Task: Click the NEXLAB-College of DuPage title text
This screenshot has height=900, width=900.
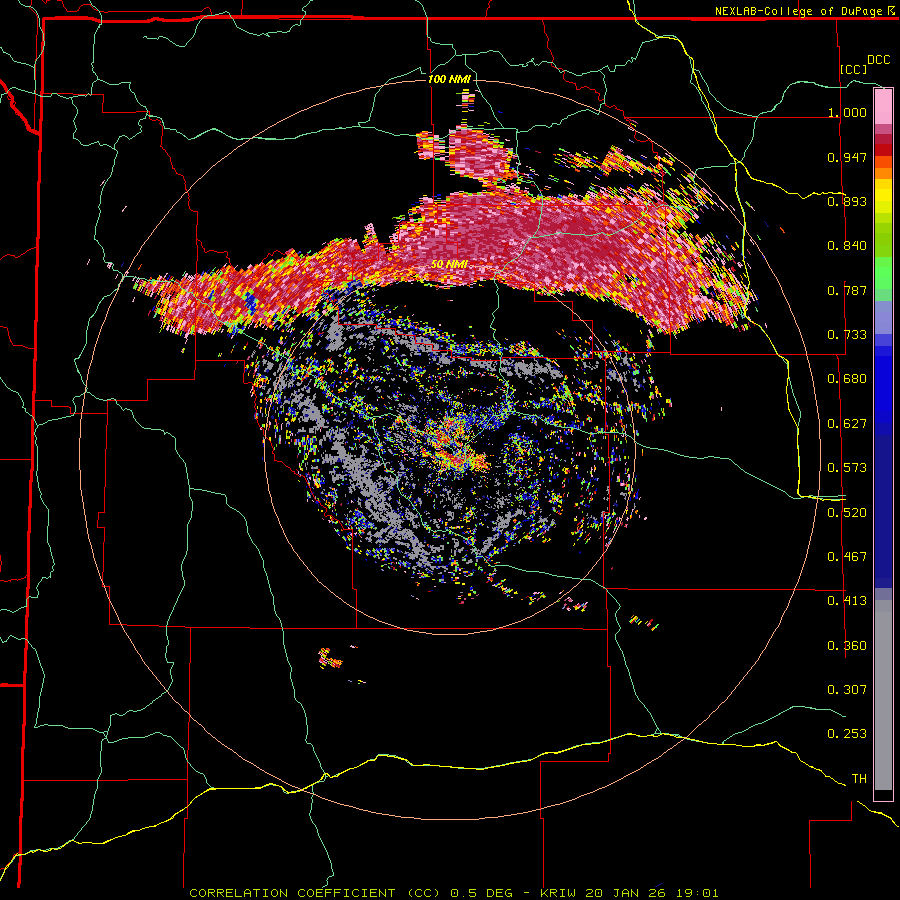Action: [800, 11]
